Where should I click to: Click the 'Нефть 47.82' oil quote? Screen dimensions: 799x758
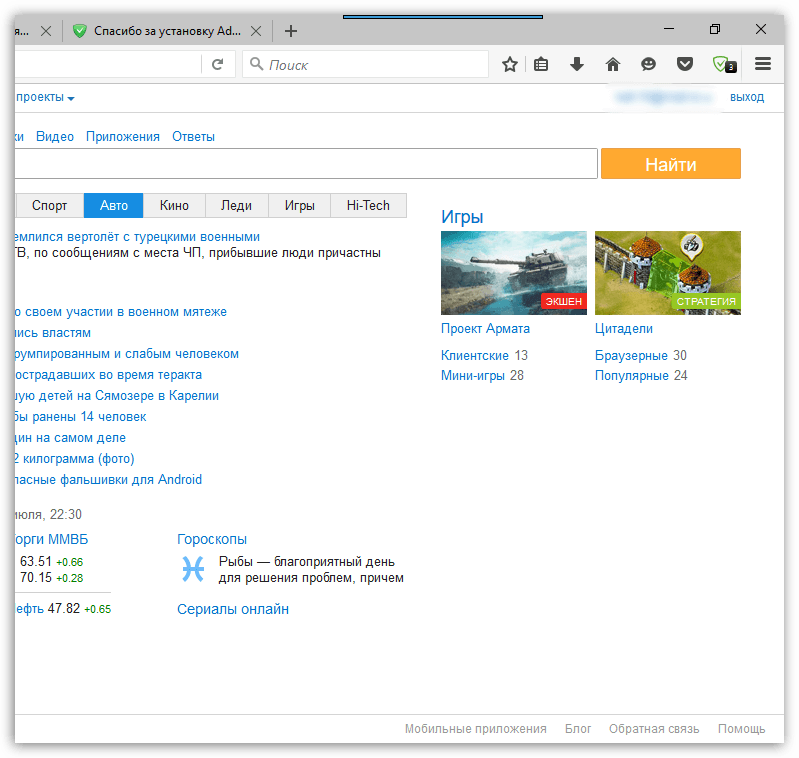point(63,609)
